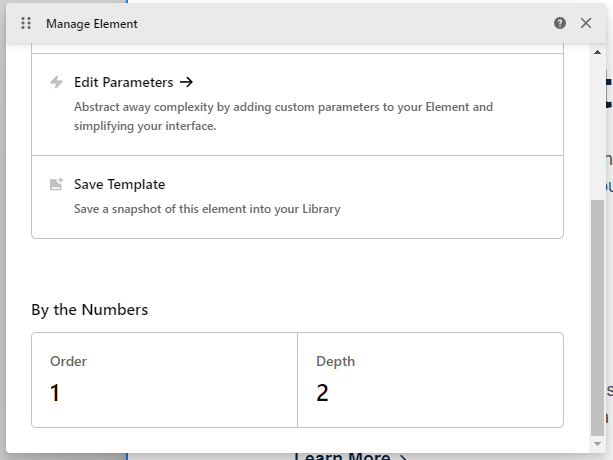
Task: Click the lightning bolt Edit Parameters icon
Action: (57, 83)
